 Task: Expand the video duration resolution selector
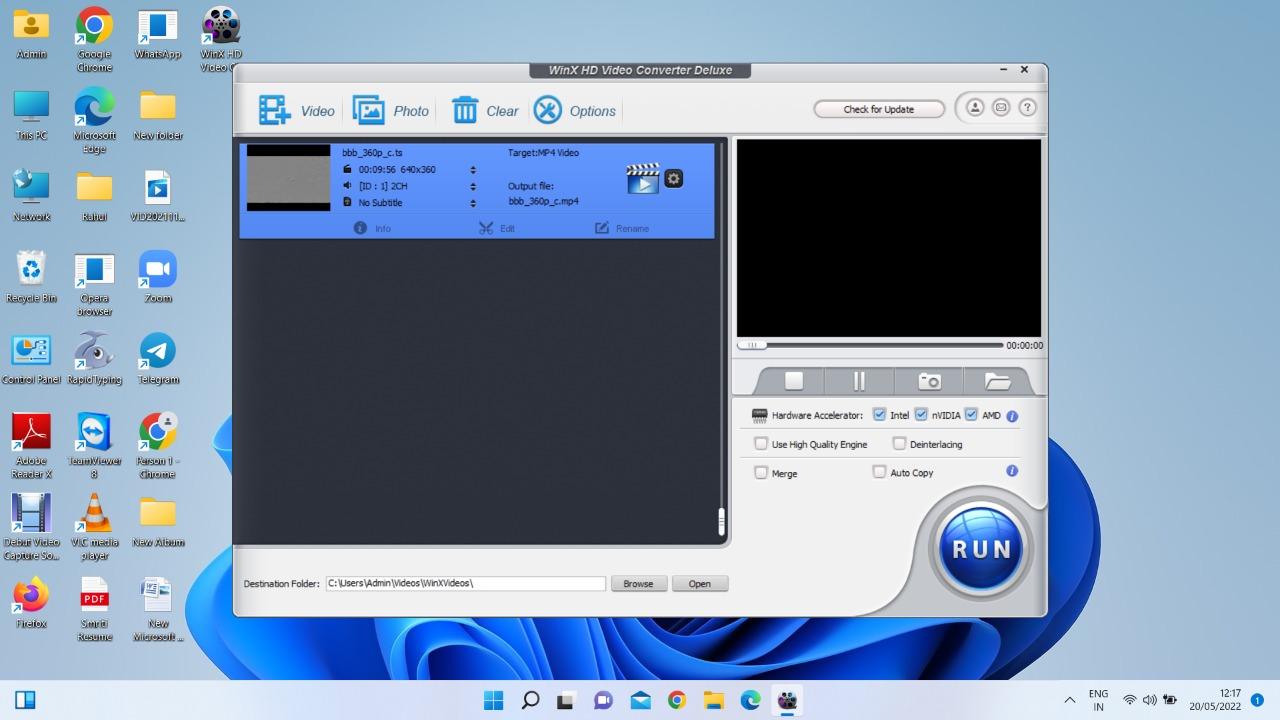point(473,170)
